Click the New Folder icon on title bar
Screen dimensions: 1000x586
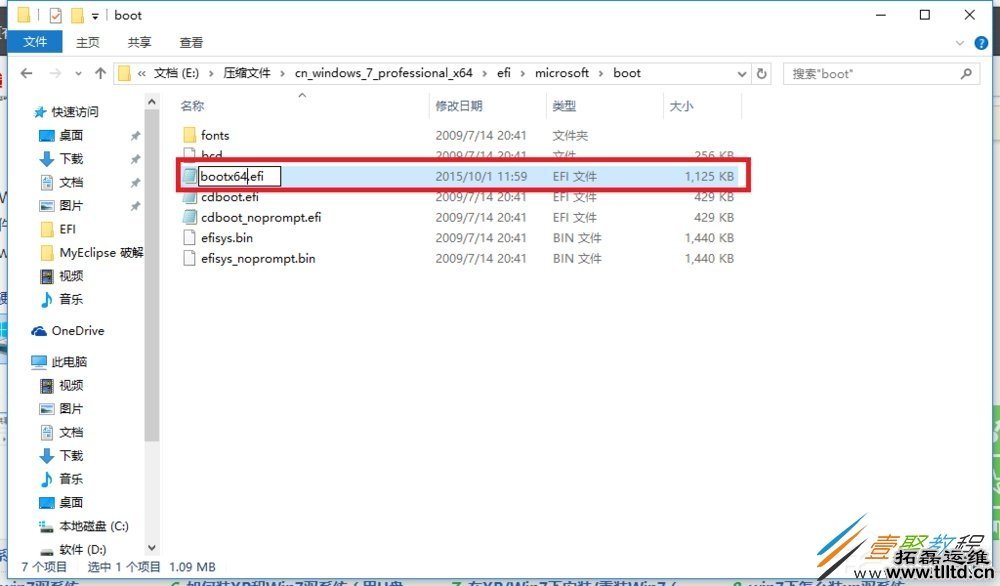point(78,15)
